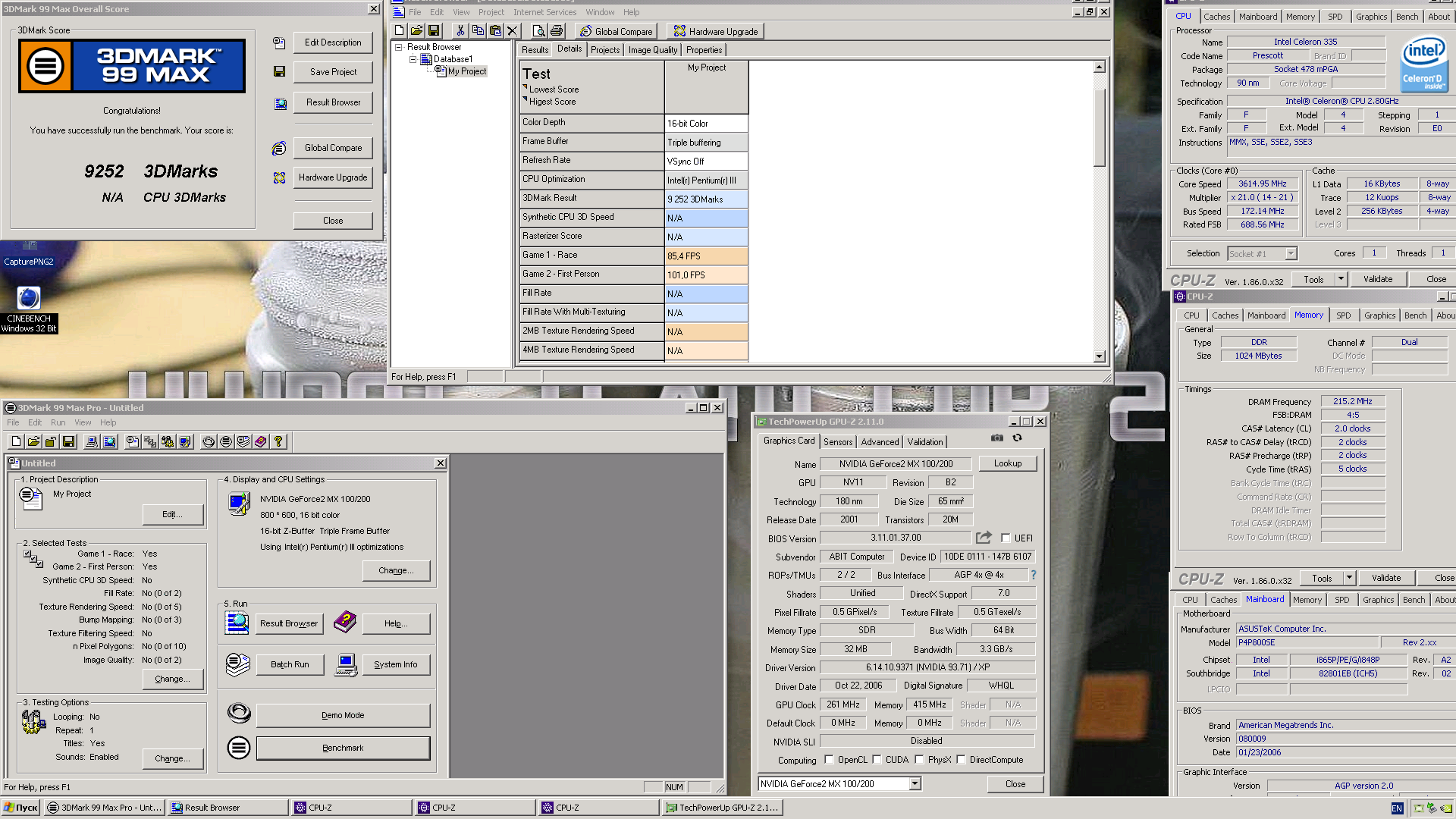Click the Start (Пуск) button on taskbar
Image resolution: width=1456 pixels, height=819 pixels.
(20, 808)
